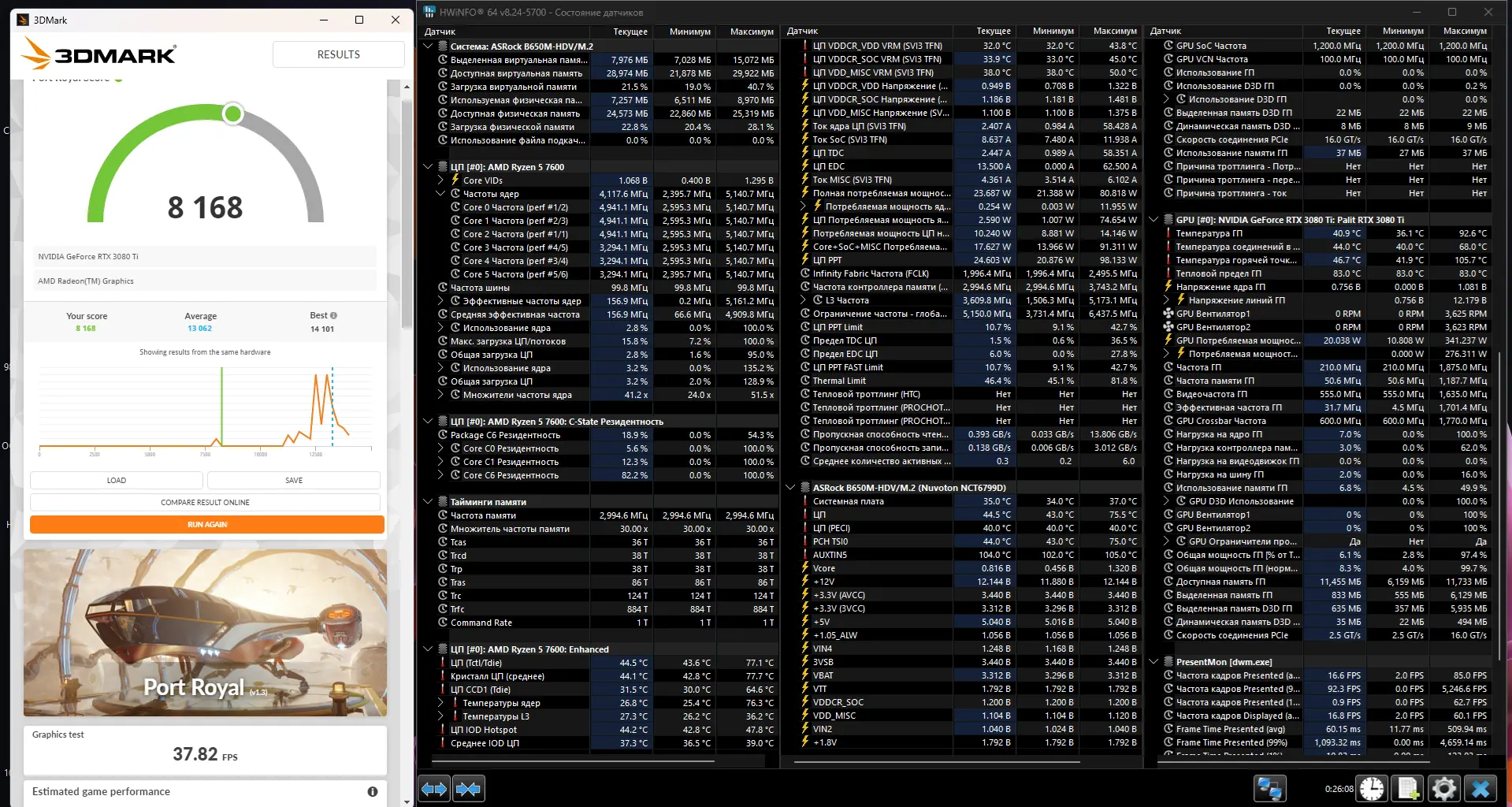Image resolution: width=1512 pixels, height=807 pixels.
Task: Collapse the PresentMon [dwm.exe] group
Action: point(1154,662)
